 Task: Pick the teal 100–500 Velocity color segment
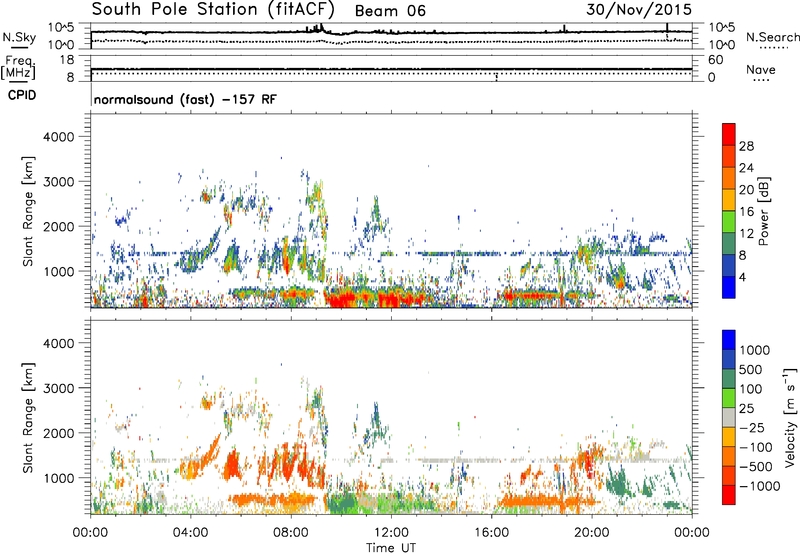click(x=729, y=379)
